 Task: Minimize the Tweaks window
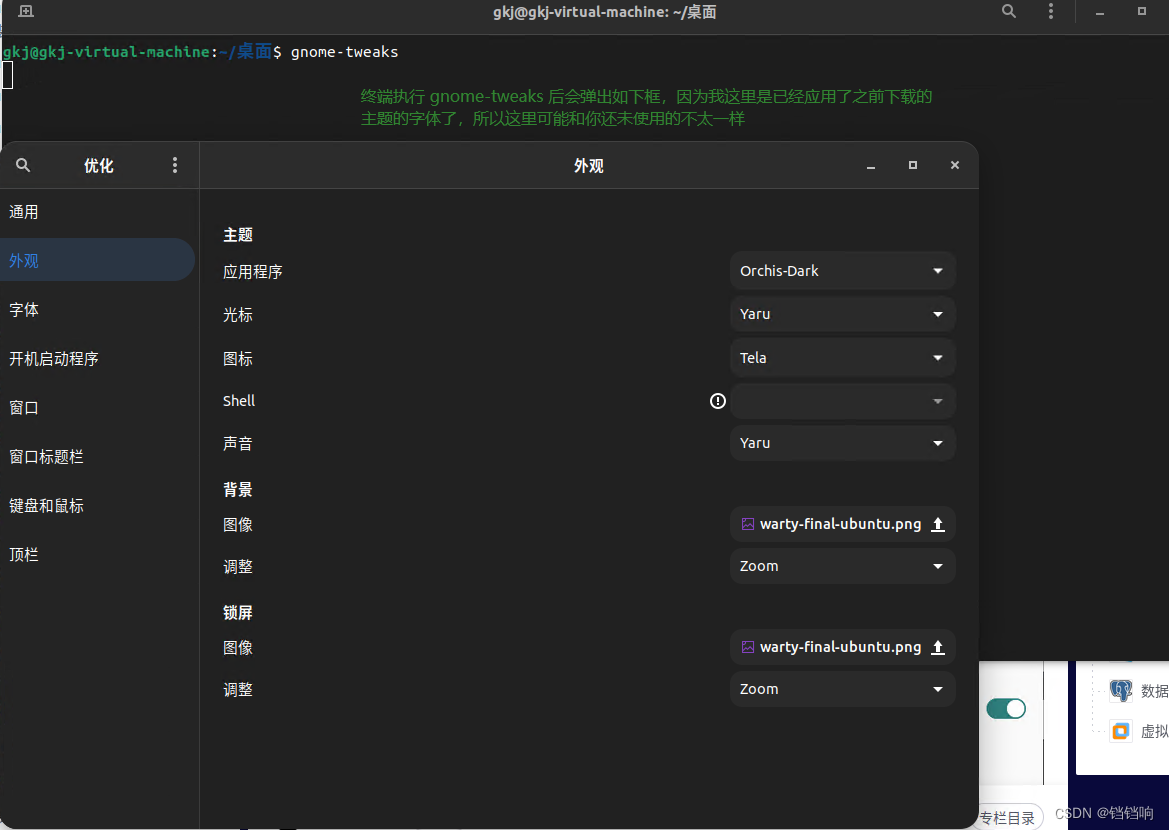pyautogui.click(x=871, y=166)
